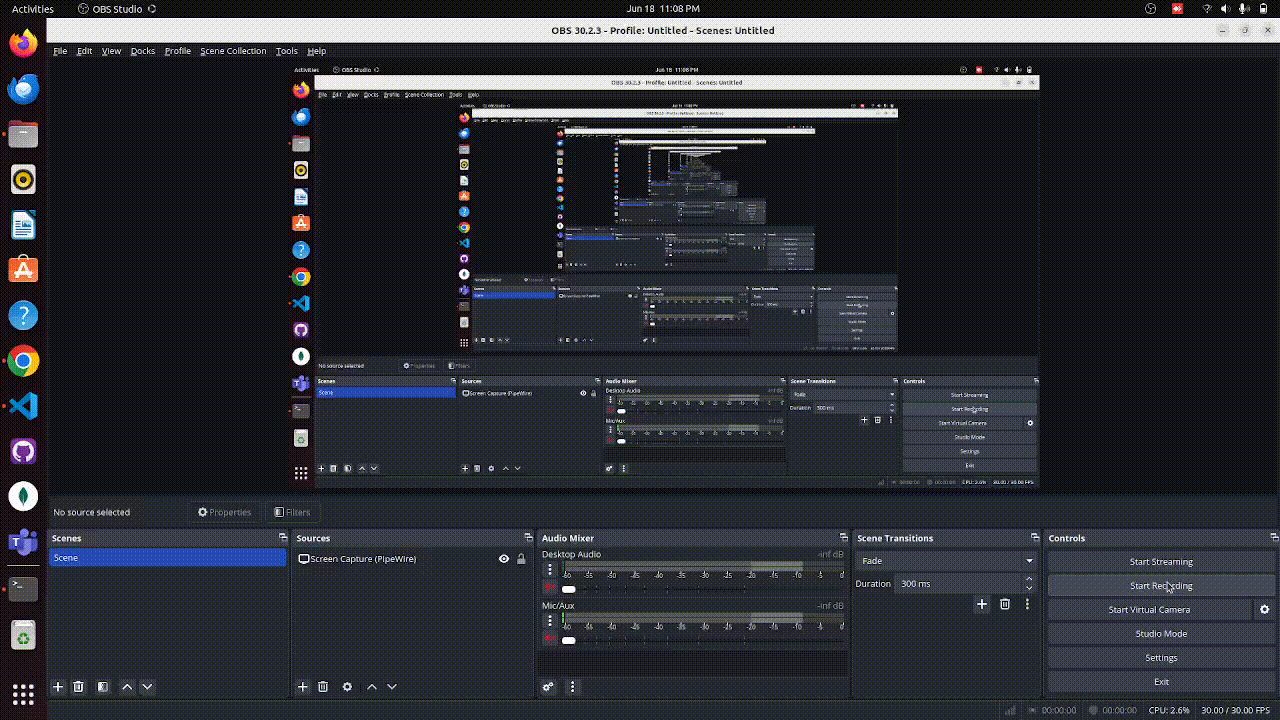Open the File menu
Viewport: 1280px width, 720px height.
pyautogui.click(x=60, y=51)
